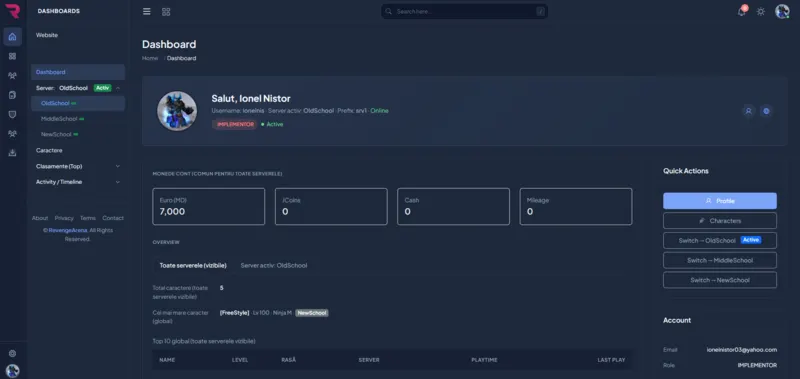Open the About footer link

[40, 218]
